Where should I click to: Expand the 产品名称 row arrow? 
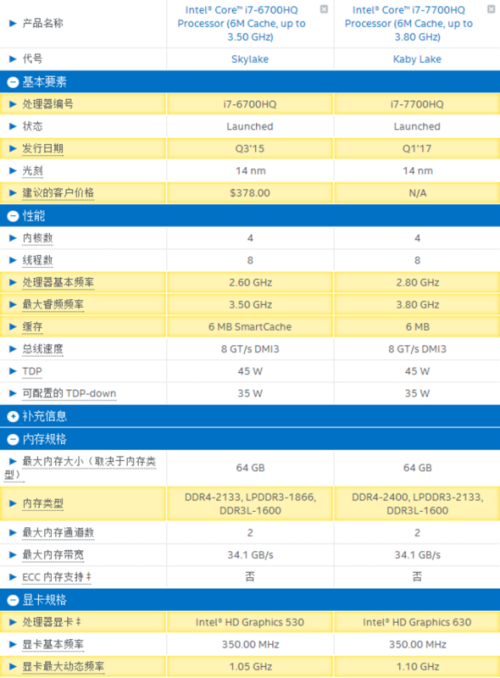pyautogui.click(x=13, y=23)
